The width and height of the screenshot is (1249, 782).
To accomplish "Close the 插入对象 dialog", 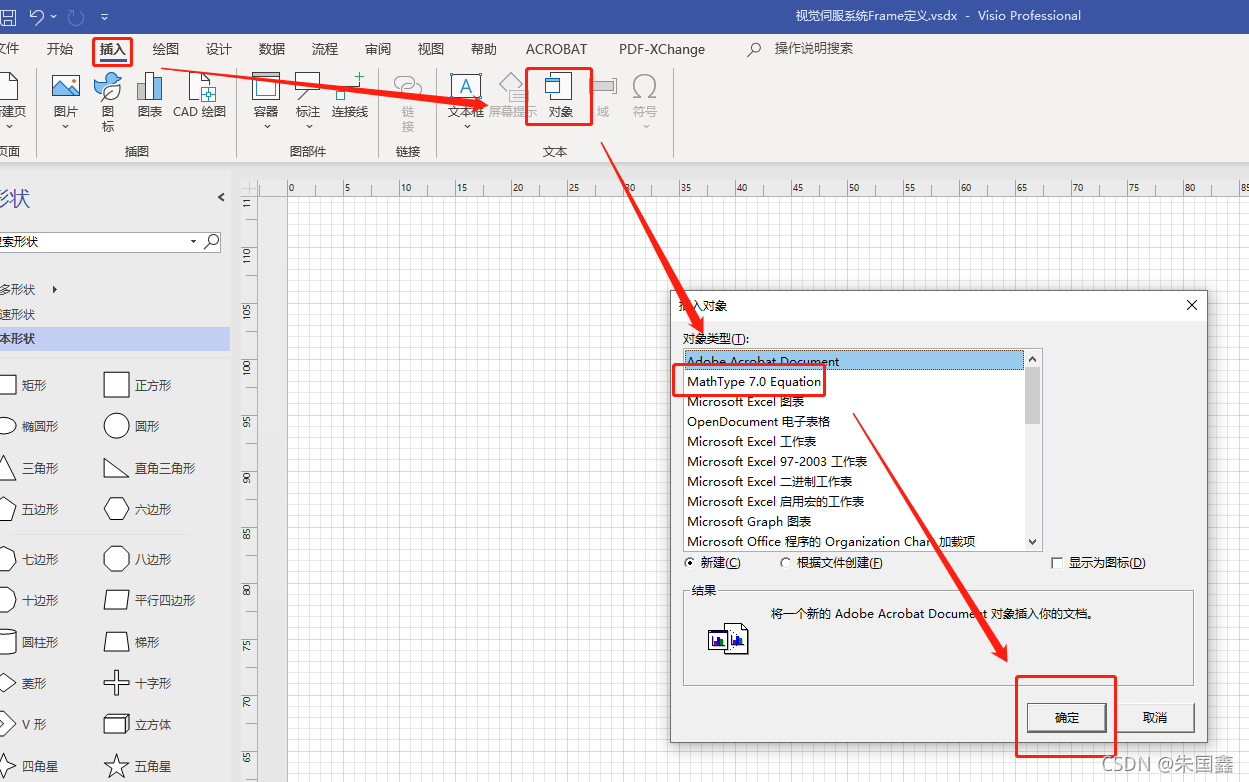I will [x=1191, y=305].
